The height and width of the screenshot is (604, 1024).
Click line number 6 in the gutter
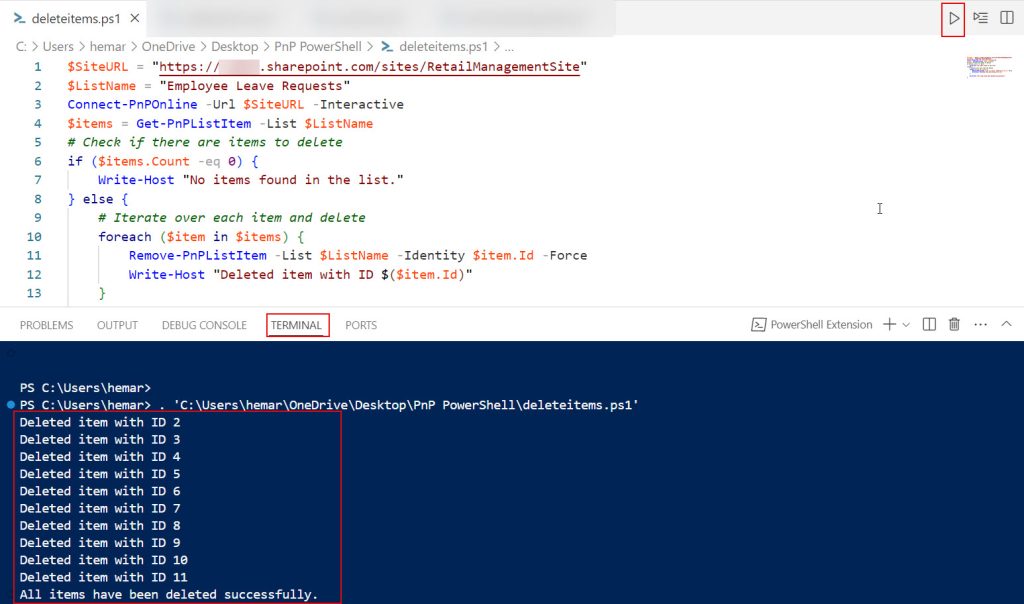point(38,161)
